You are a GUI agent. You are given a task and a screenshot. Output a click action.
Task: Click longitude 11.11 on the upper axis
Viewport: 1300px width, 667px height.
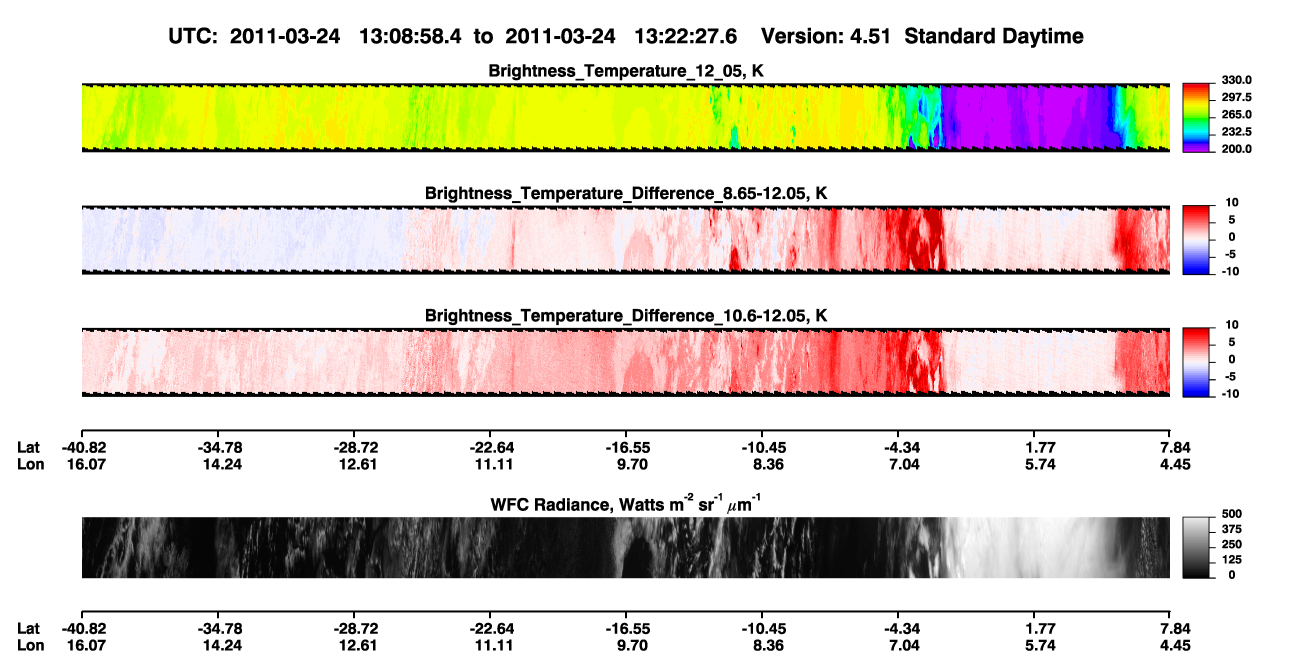coord(496,464)
